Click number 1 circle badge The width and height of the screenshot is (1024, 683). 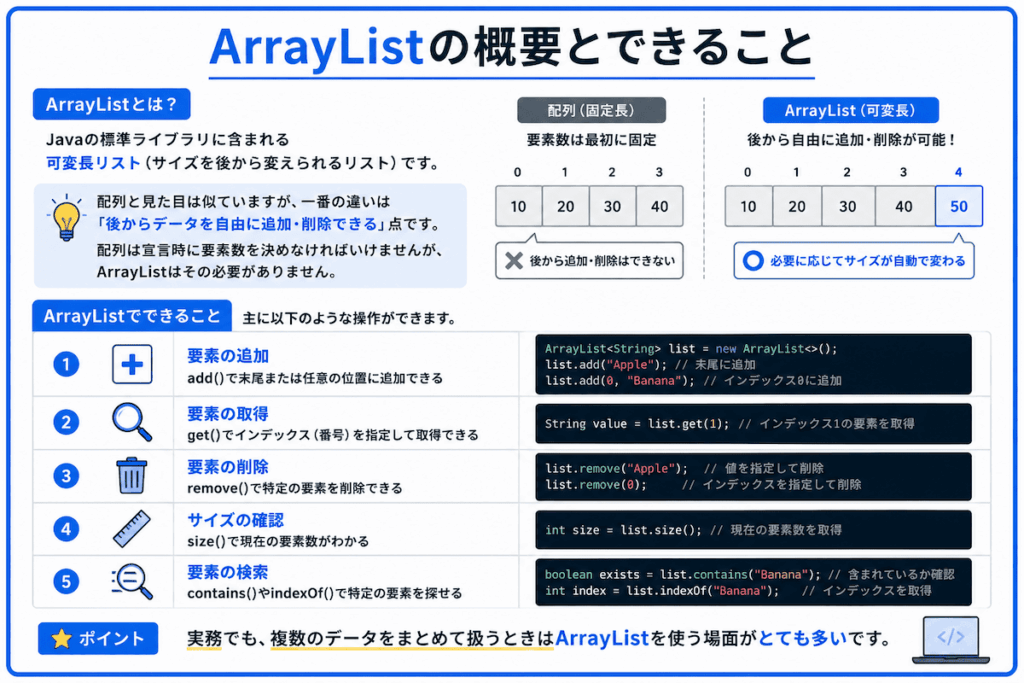pyautogui.click(x=66, y=364)
